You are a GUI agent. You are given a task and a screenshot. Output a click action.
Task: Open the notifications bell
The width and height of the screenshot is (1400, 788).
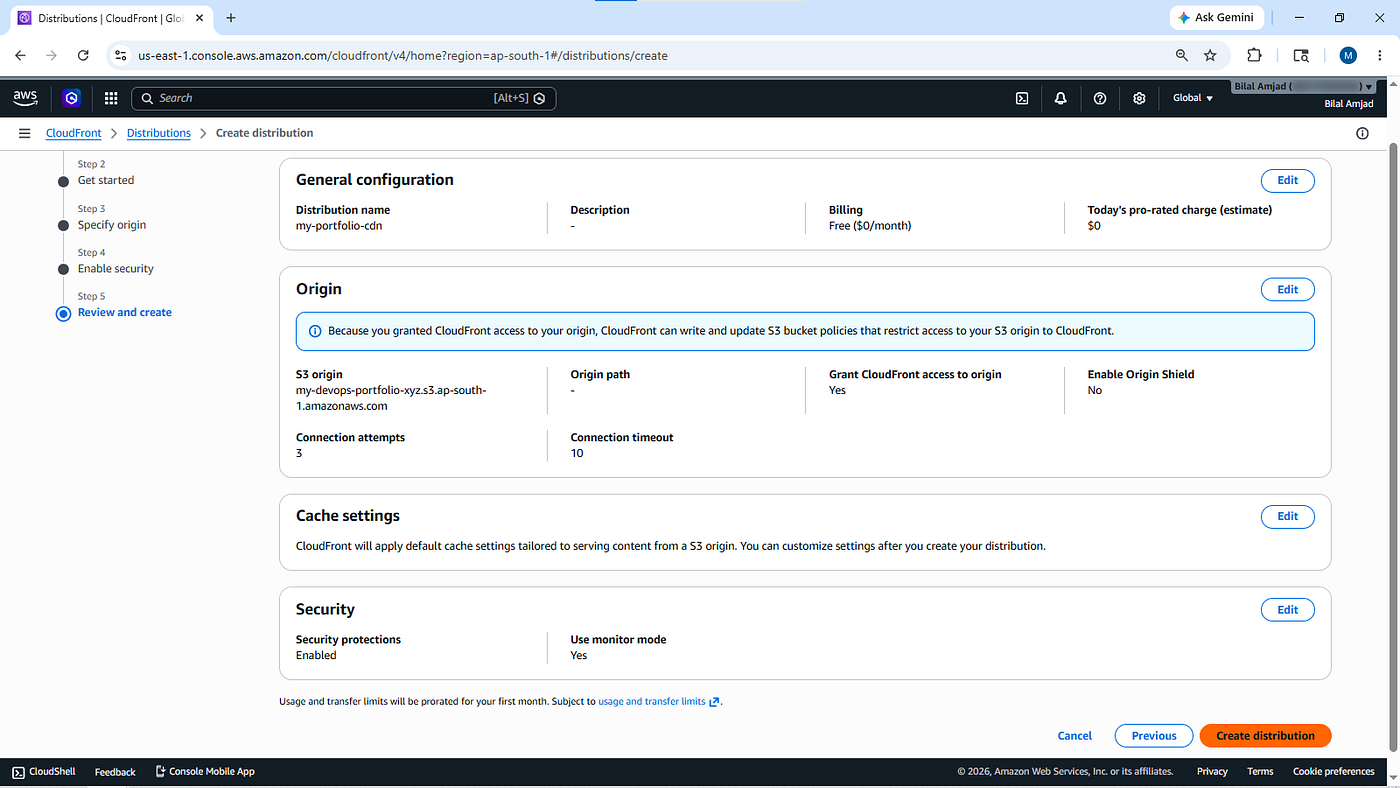click(x=1060, y=98)
